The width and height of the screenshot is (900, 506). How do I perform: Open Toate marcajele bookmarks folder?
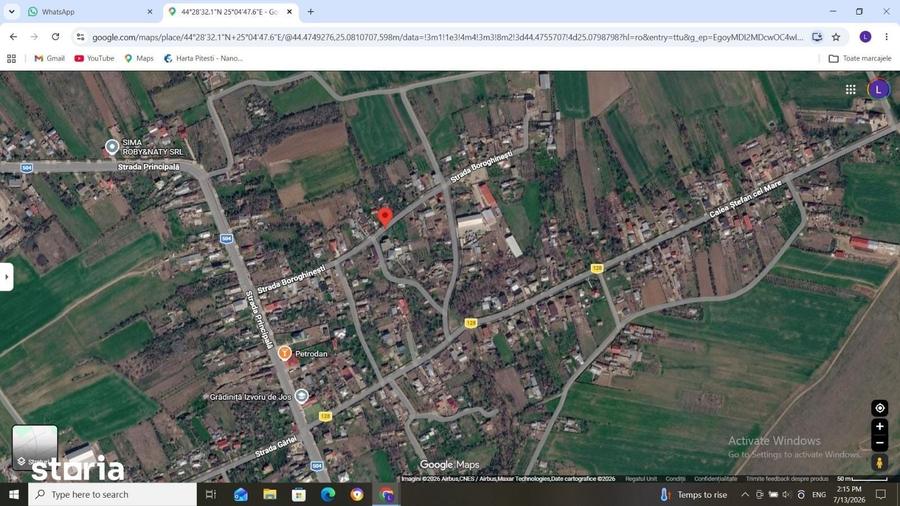pyautogui.click(x=860, y=58)
